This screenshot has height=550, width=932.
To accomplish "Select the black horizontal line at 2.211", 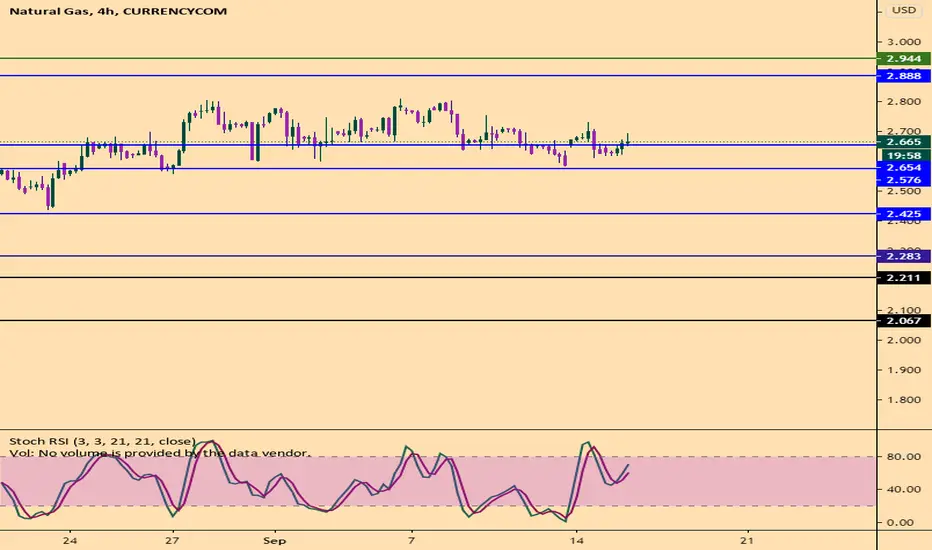I will coord(438,278).
